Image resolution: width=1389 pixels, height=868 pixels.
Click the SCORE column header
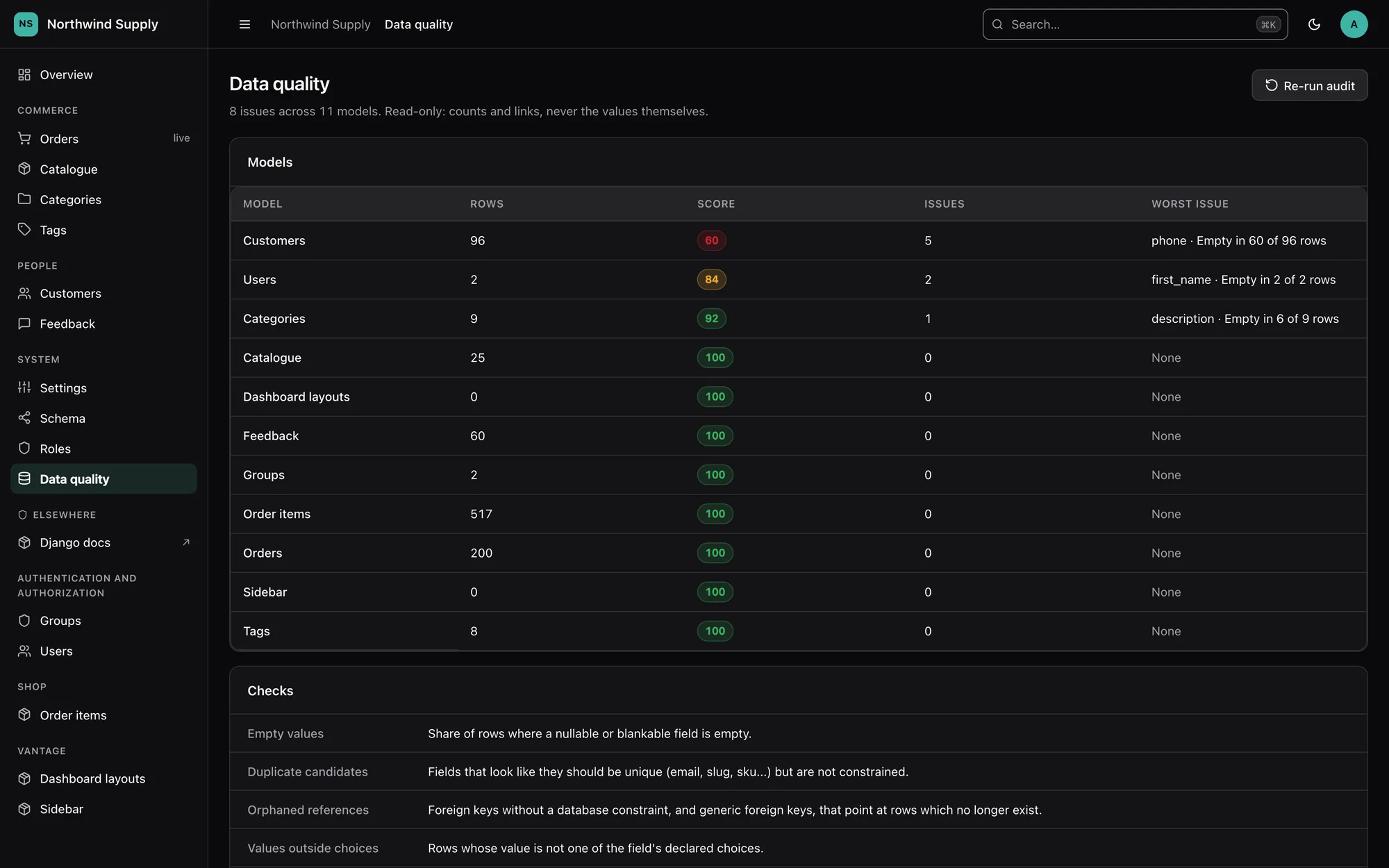pyautogui.click(x=715, y=204)
